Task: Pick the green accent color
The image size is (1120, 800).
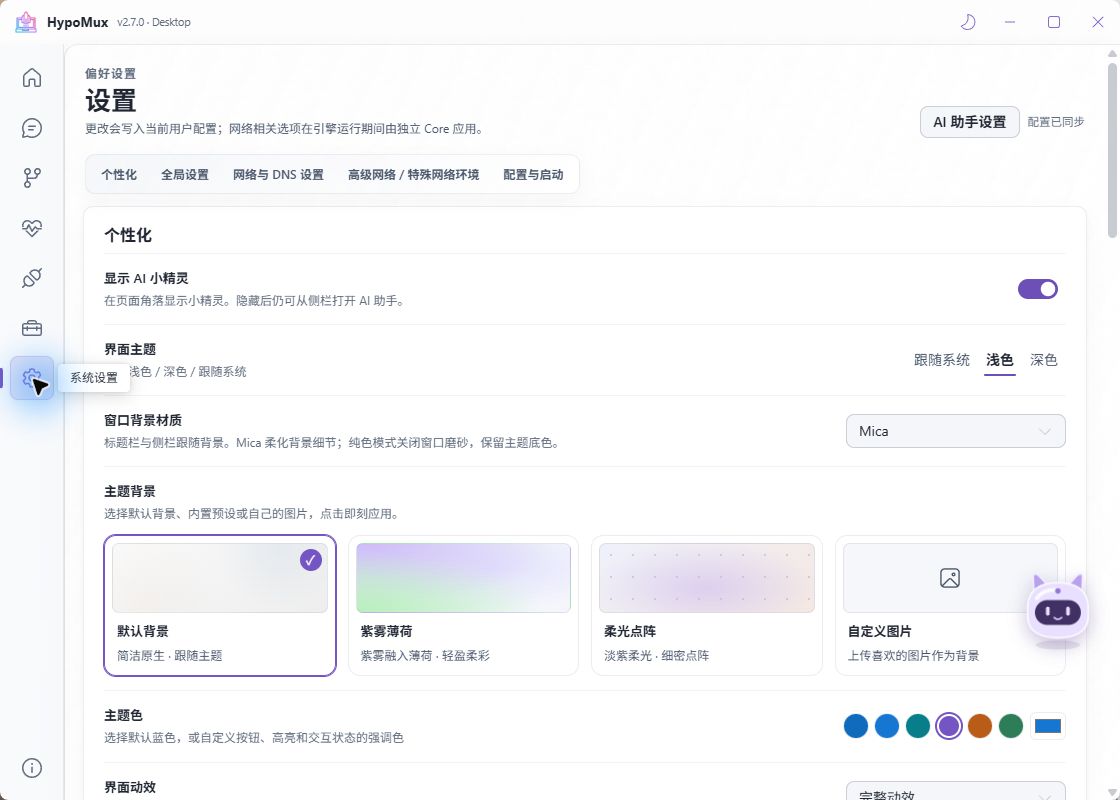Action: (x=1011, y=726)
